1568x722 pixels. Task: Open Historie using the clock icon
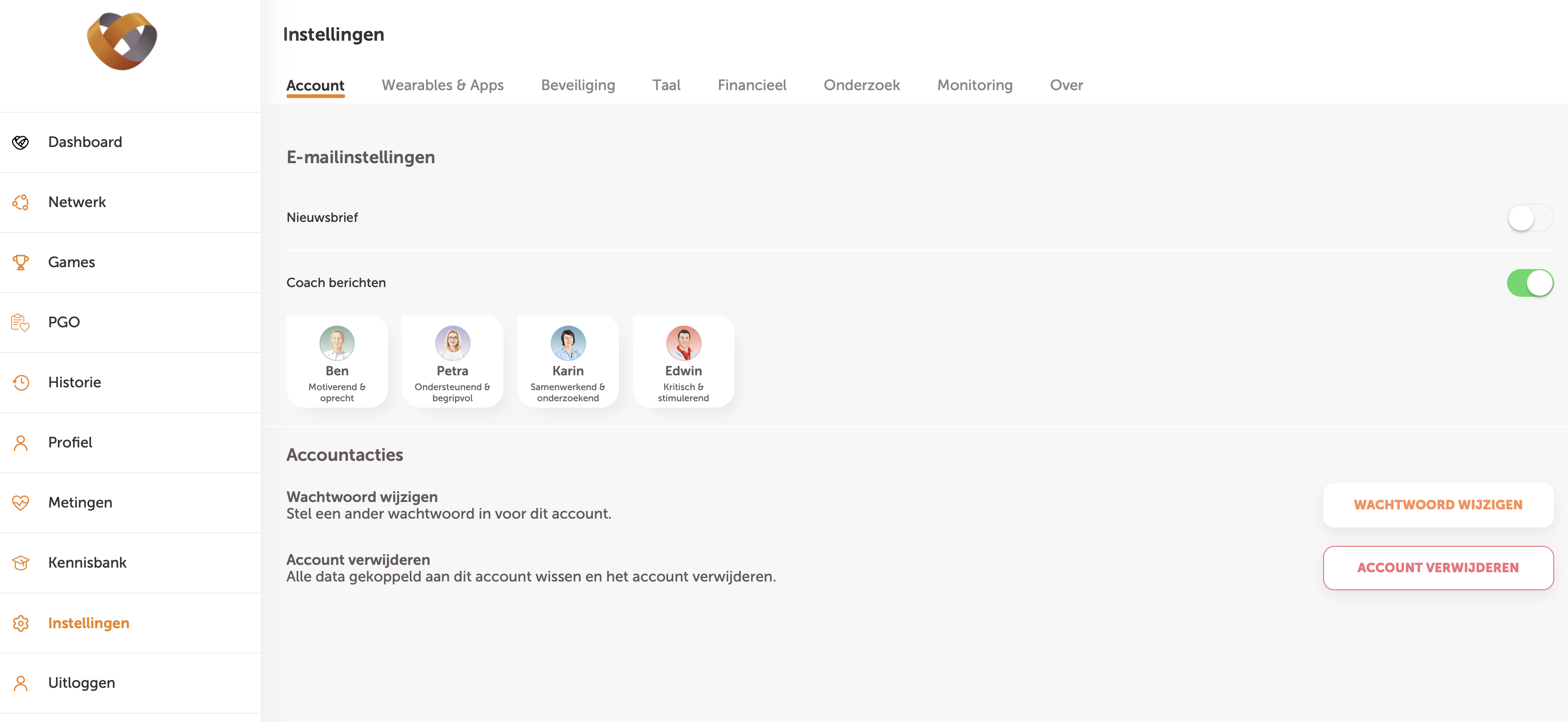pyautogui.click(x=21, y=382)
